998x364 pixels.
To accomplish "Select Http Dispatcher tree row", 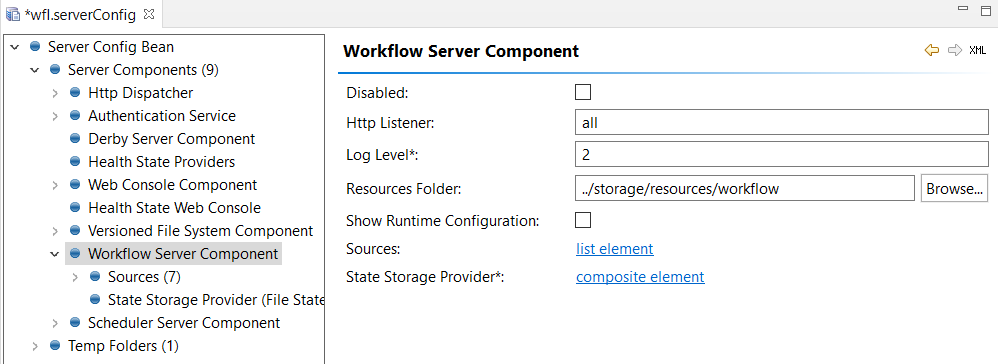I will (141, 93).
